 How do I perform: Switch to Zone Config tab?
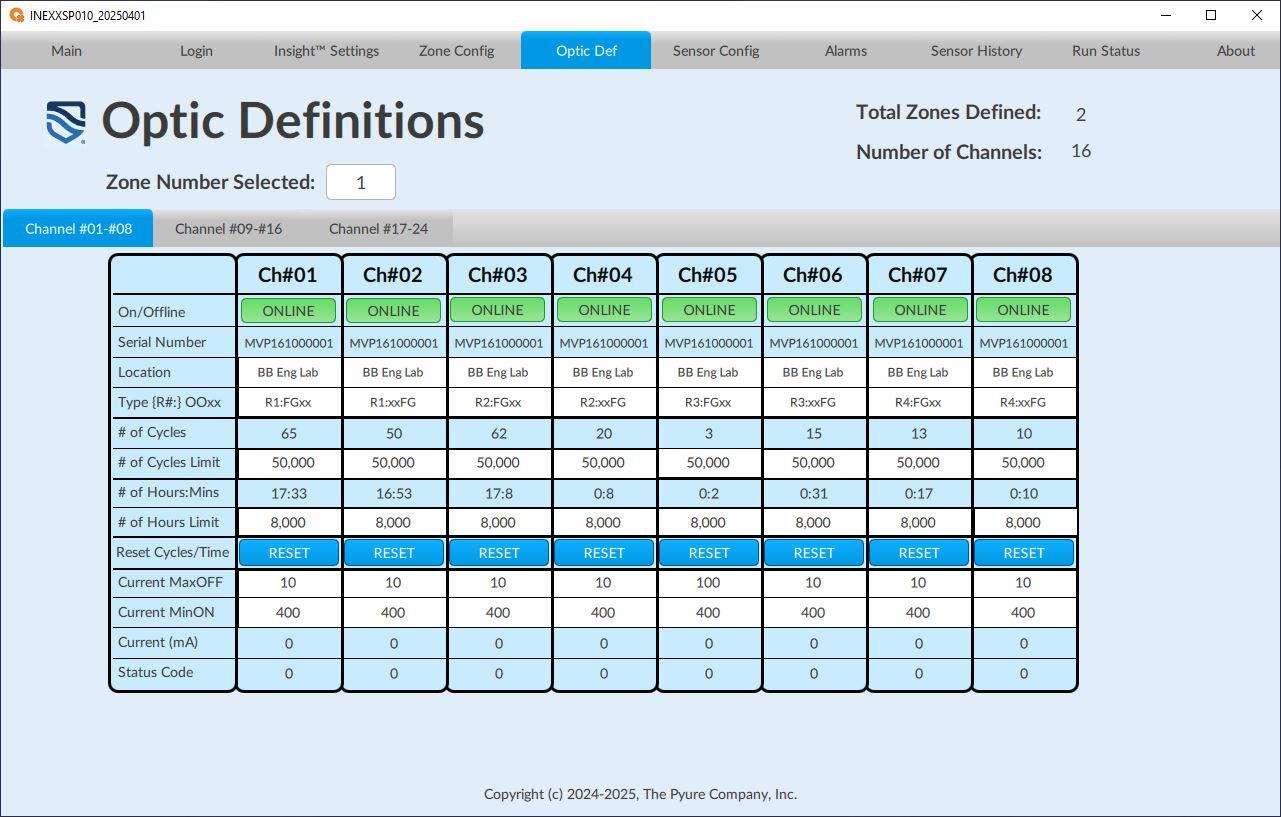click(x=456, y=50)
